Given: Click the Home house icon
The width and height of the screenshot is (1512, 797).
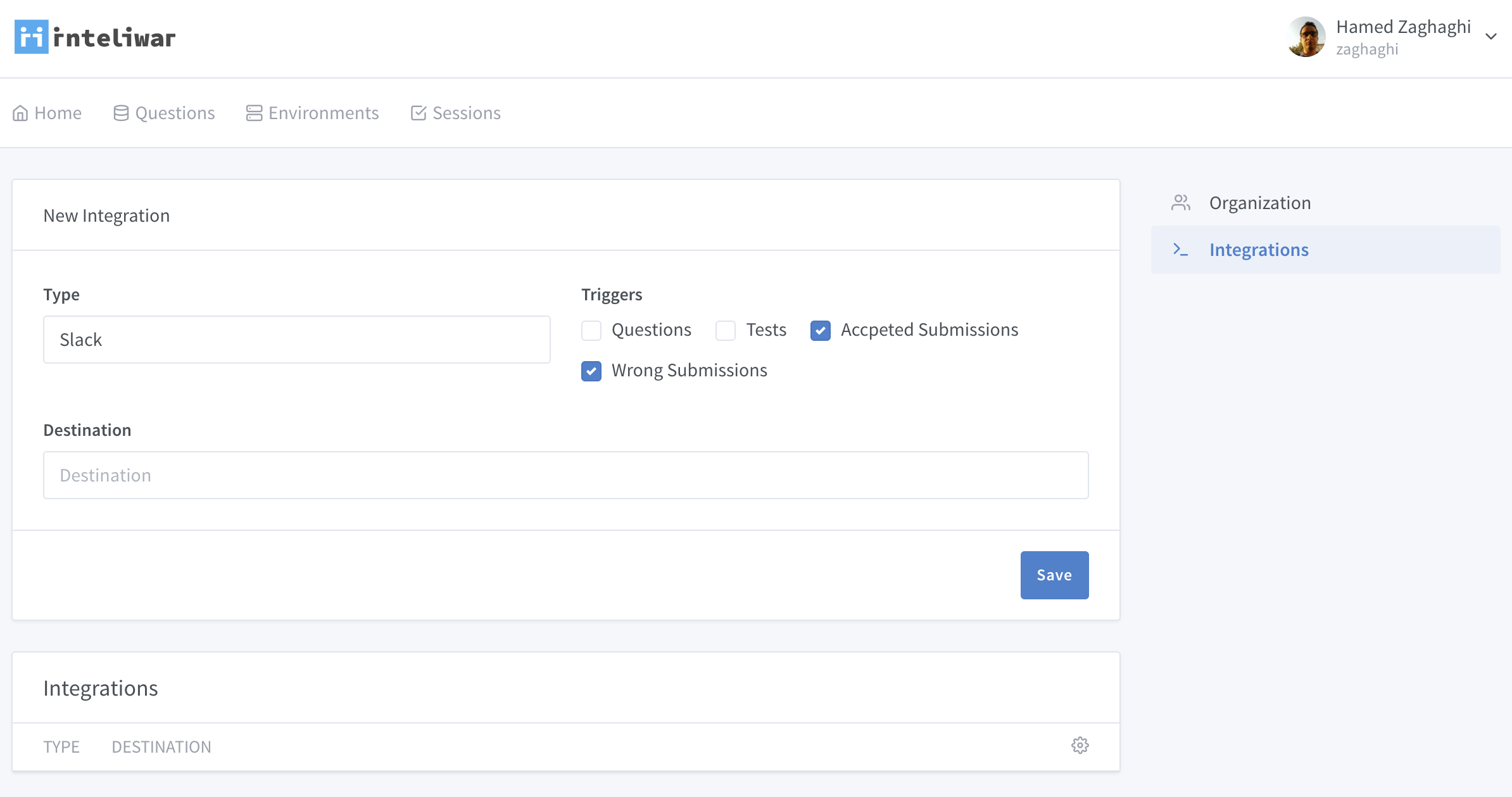Looking at the screenshot, I should pyautogui.click(x=20, y=113).
